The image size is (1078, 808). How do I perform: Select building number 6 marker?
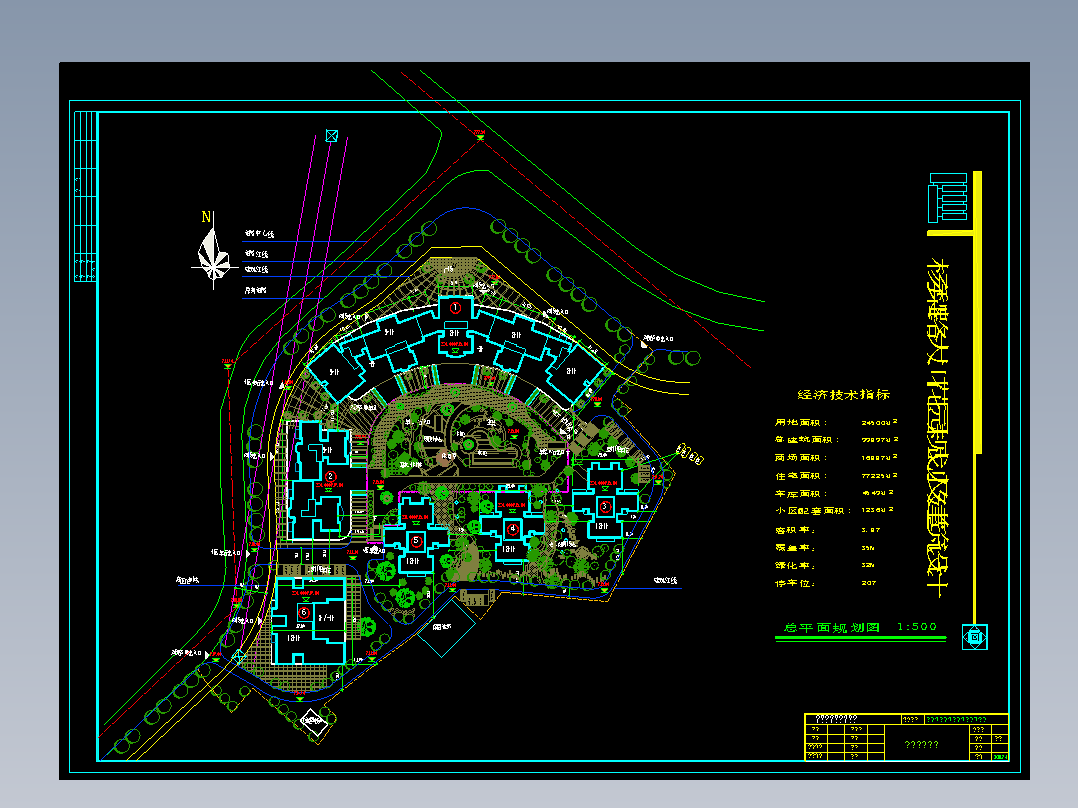(x=303, y=612)
